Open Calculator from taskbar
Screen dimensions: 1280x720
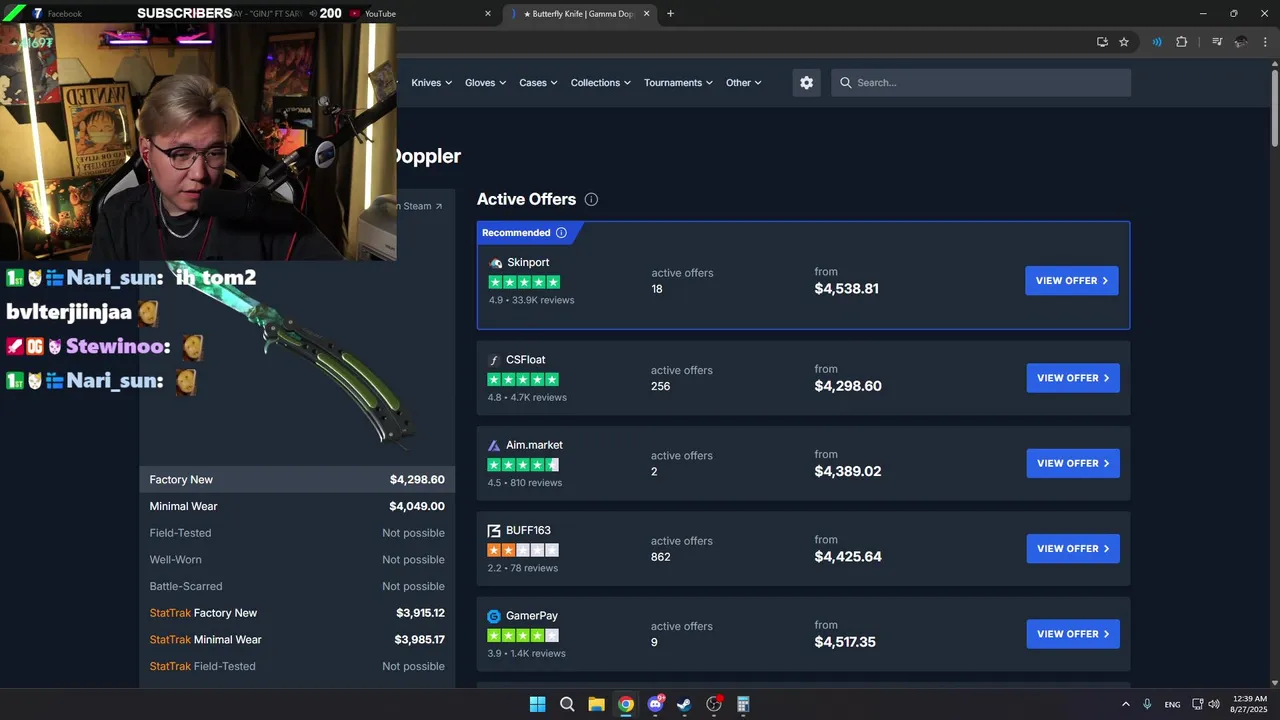click(743, 704)
